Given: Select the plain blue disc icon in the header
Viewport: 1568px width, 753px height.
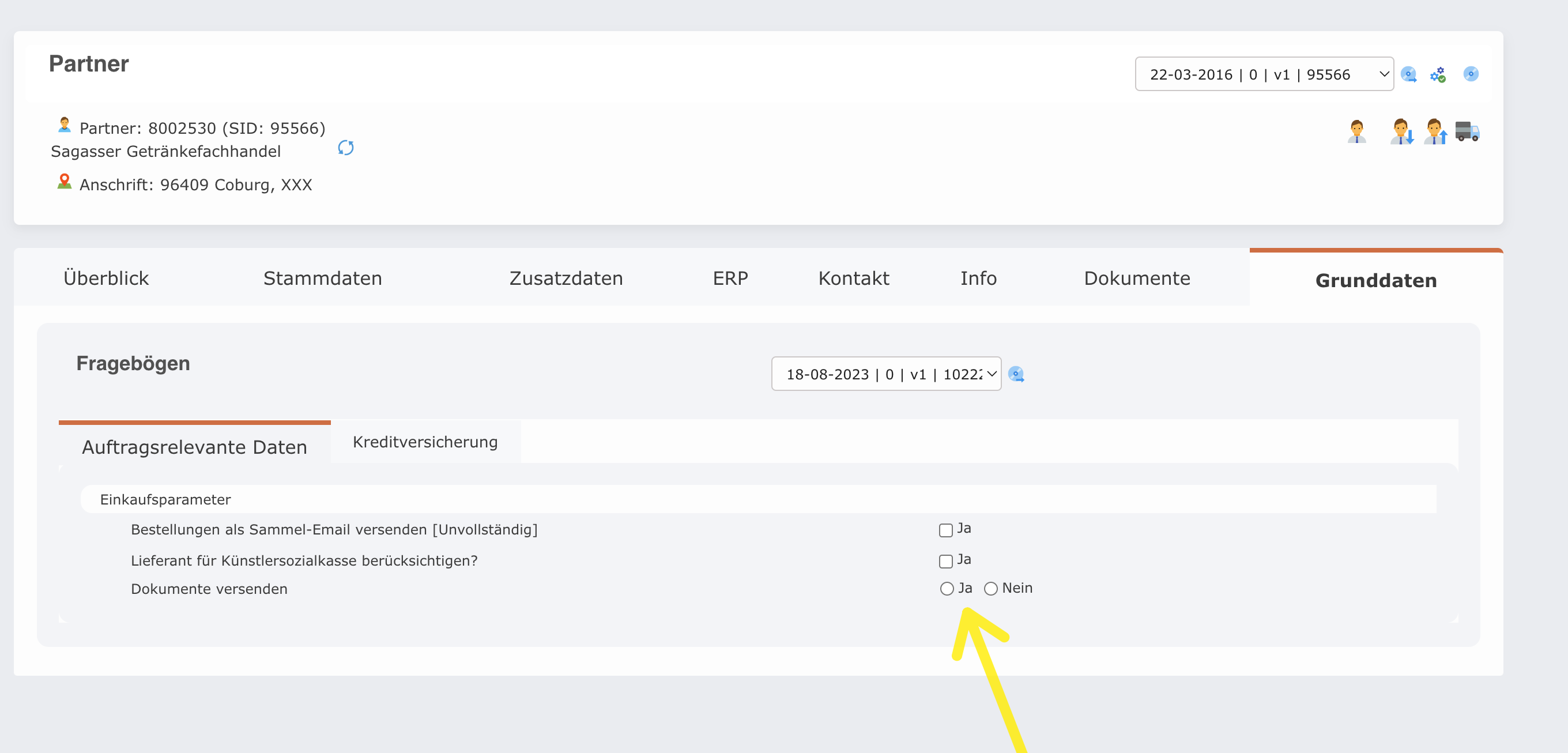Looking at the screenshot, I should click(x=1472, y=74).
